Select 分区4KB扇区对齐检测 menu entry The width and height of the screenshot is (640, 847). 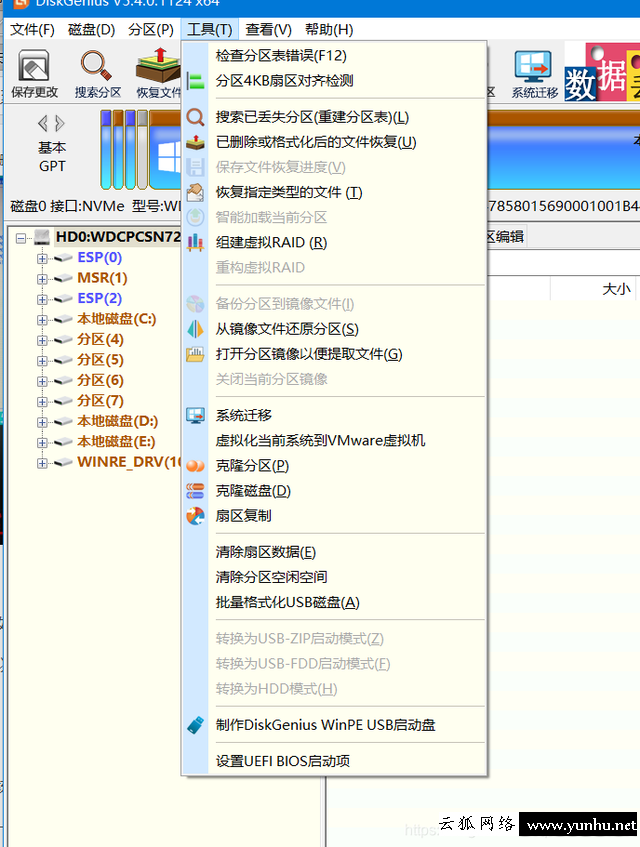coord(335,81)
